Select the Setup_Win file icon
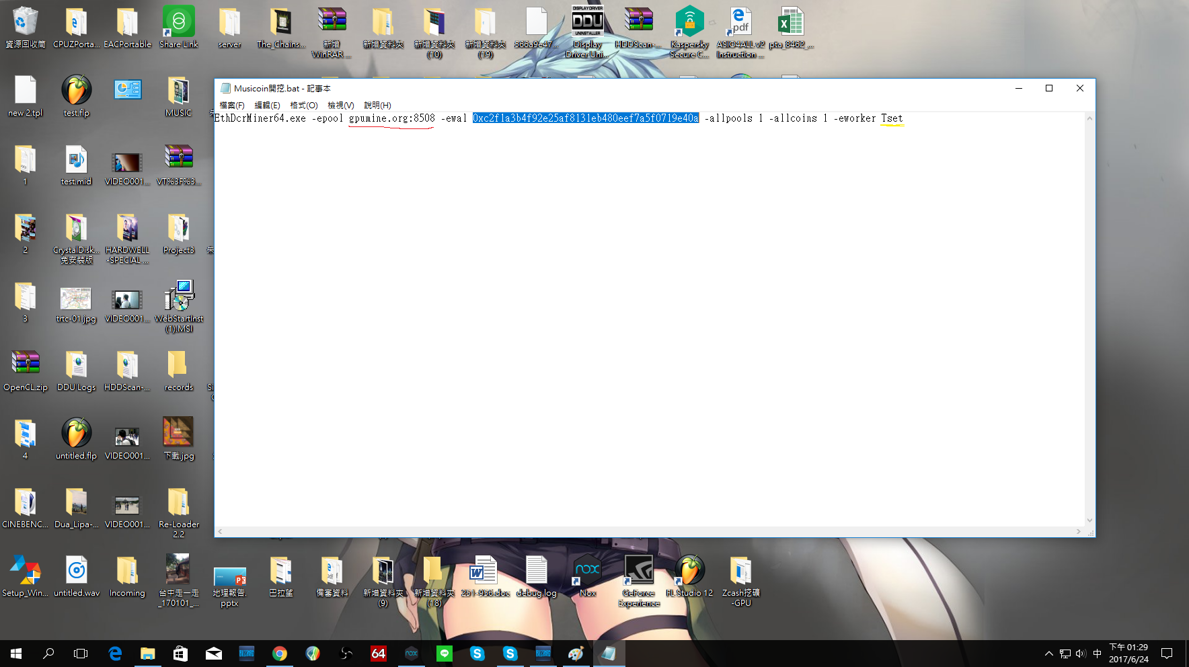This screenshot has height=667, width=1189. click(25, 577)
